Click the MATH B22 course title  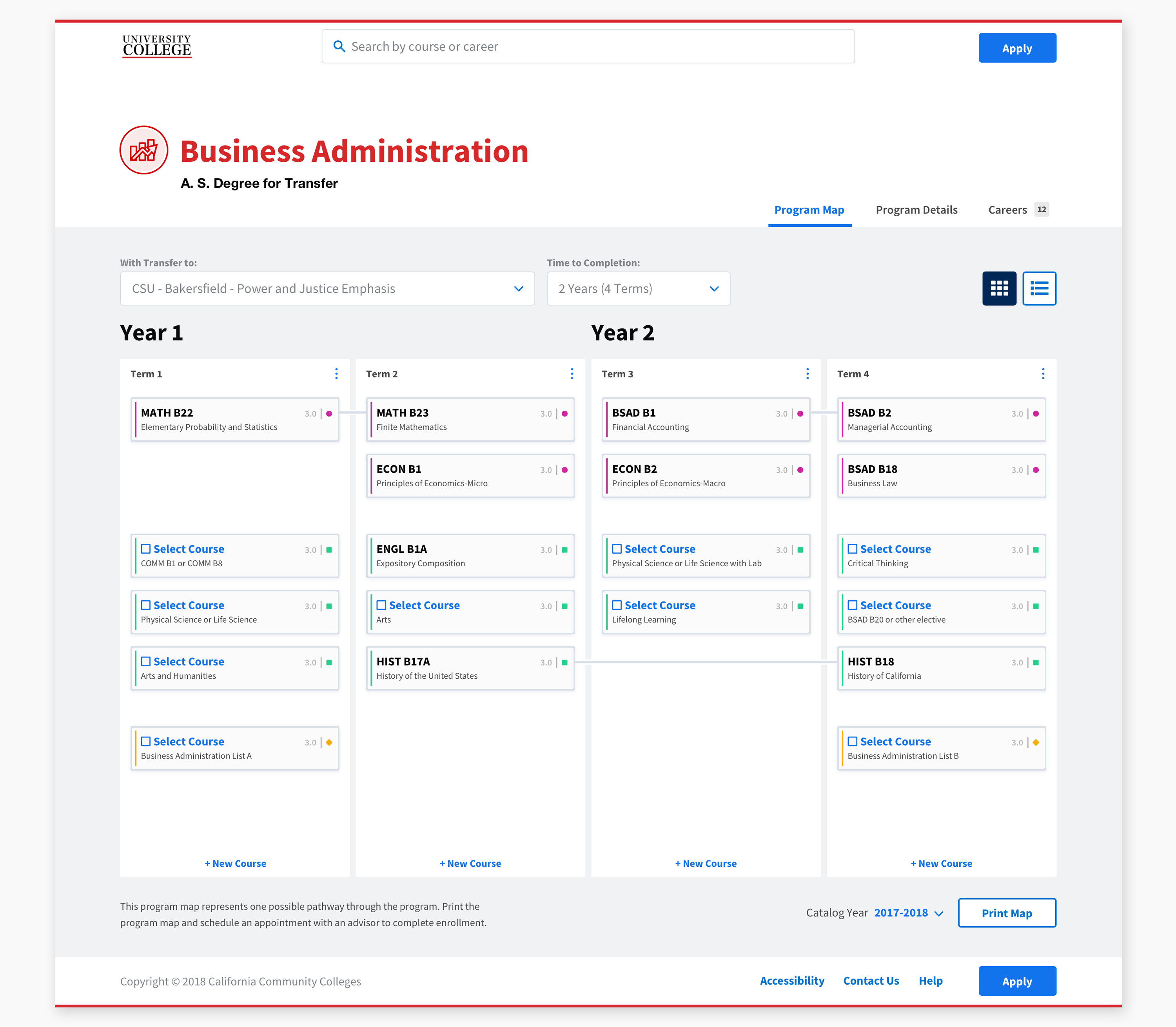[x=167, y=413]
